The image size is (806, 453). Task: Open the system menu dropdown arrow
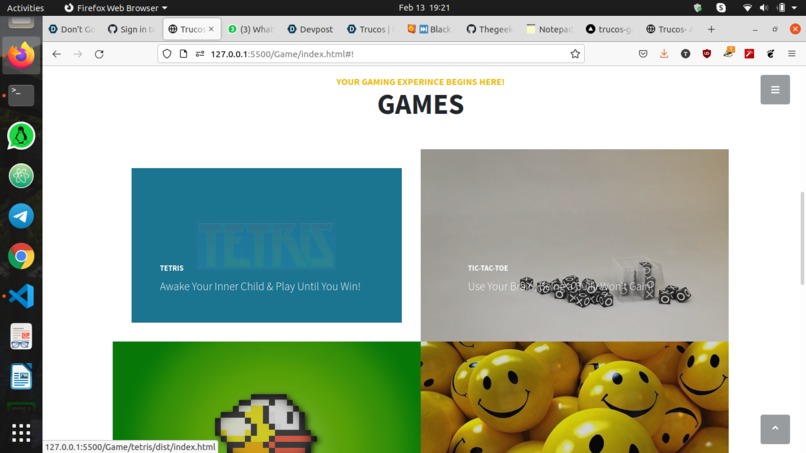click(x=794, y=8)
